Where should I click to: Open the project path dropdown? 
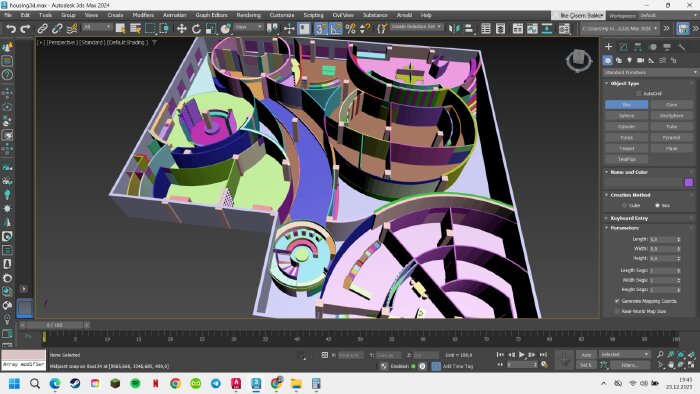point(620,29)
